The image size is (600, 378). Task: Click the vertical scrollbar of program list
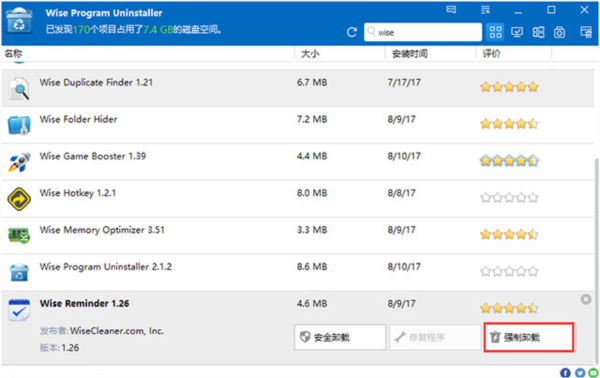(597, 260)
